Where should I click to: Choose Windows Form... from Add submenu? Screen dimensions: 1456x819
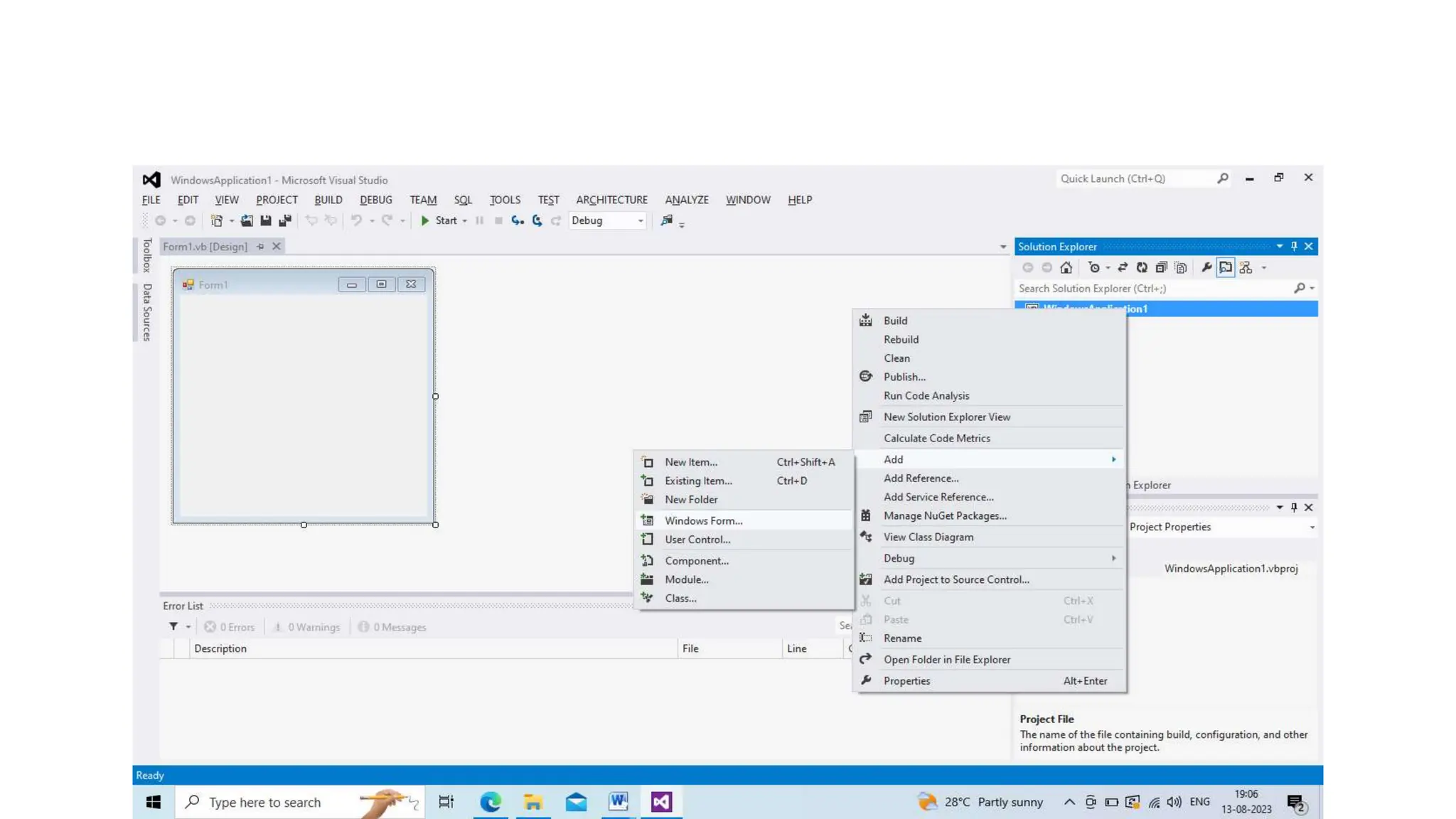(703, 520)
